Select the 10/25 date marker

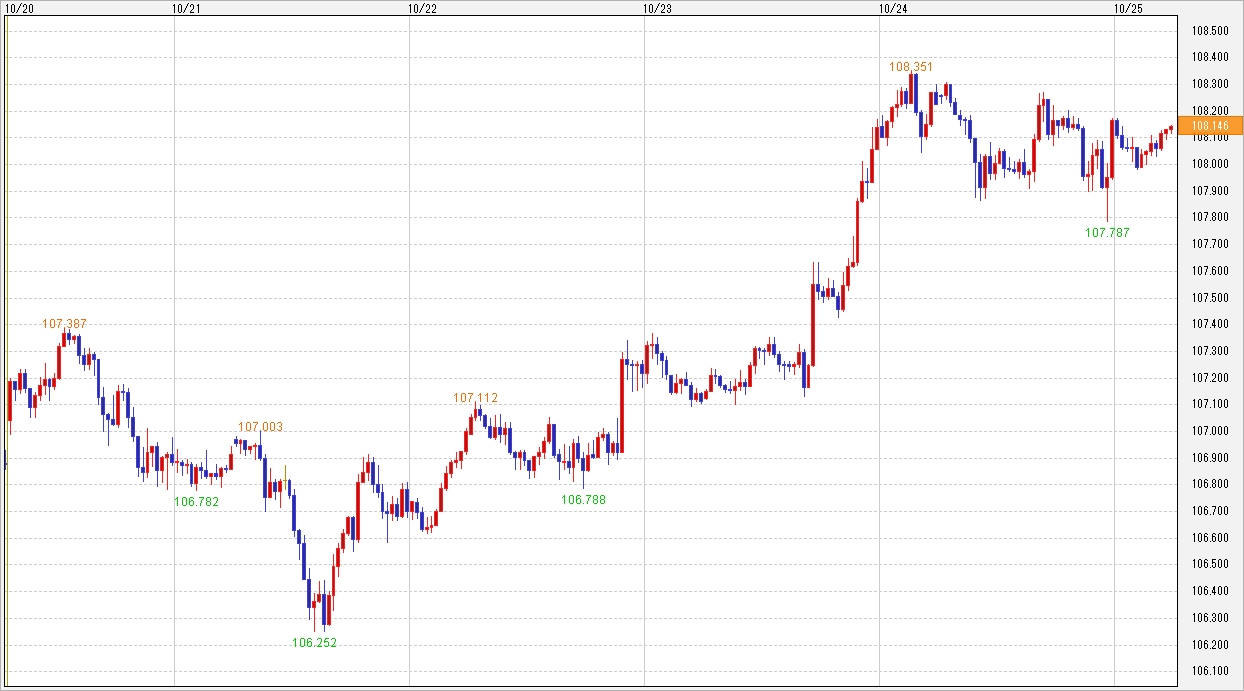[x=1127, y=8]
